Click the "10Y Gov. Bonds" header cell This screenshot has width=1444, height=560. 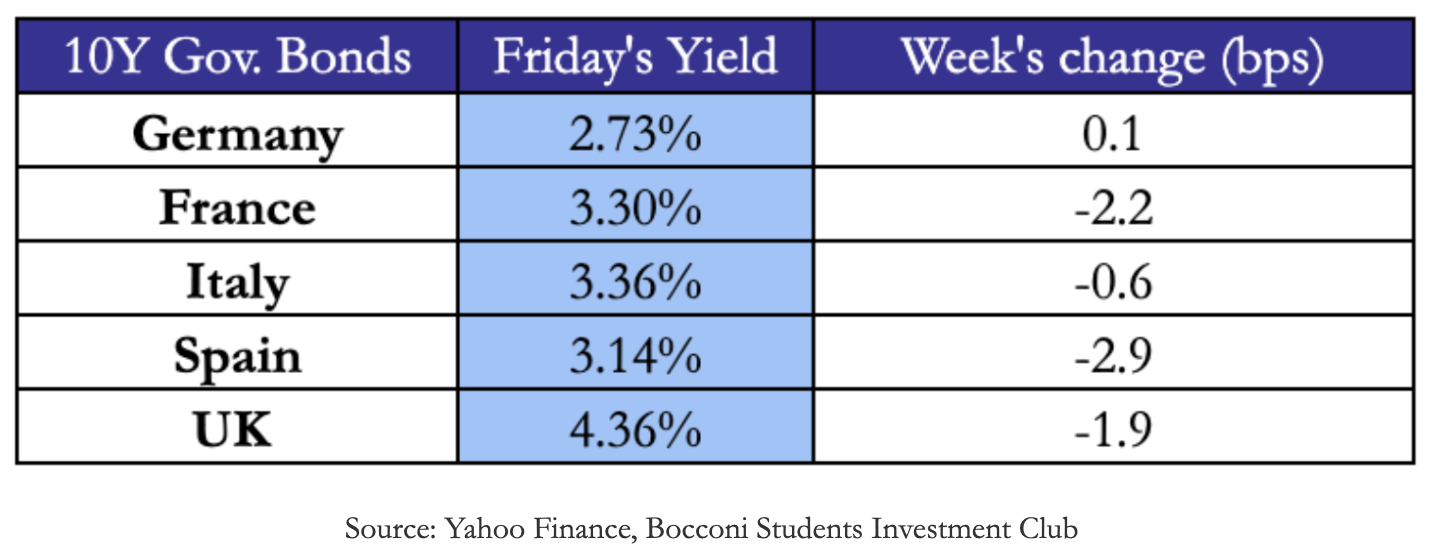[238, 57]
